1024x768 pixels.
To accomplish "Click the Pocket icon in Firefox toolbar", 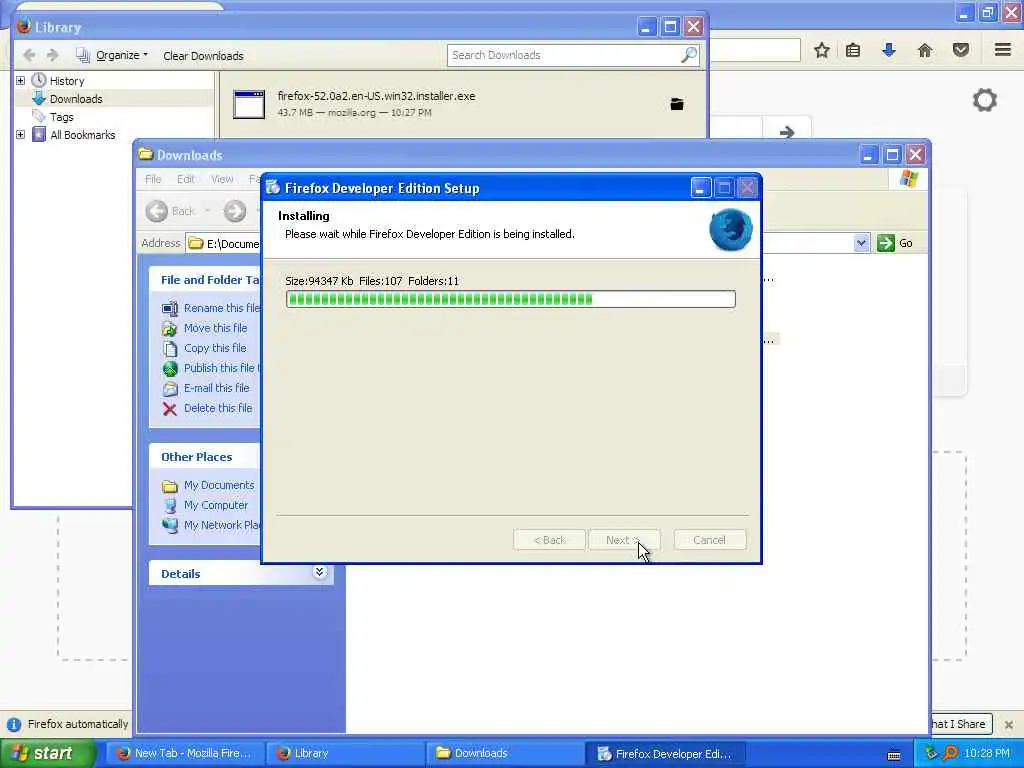I will coord(961,50).
